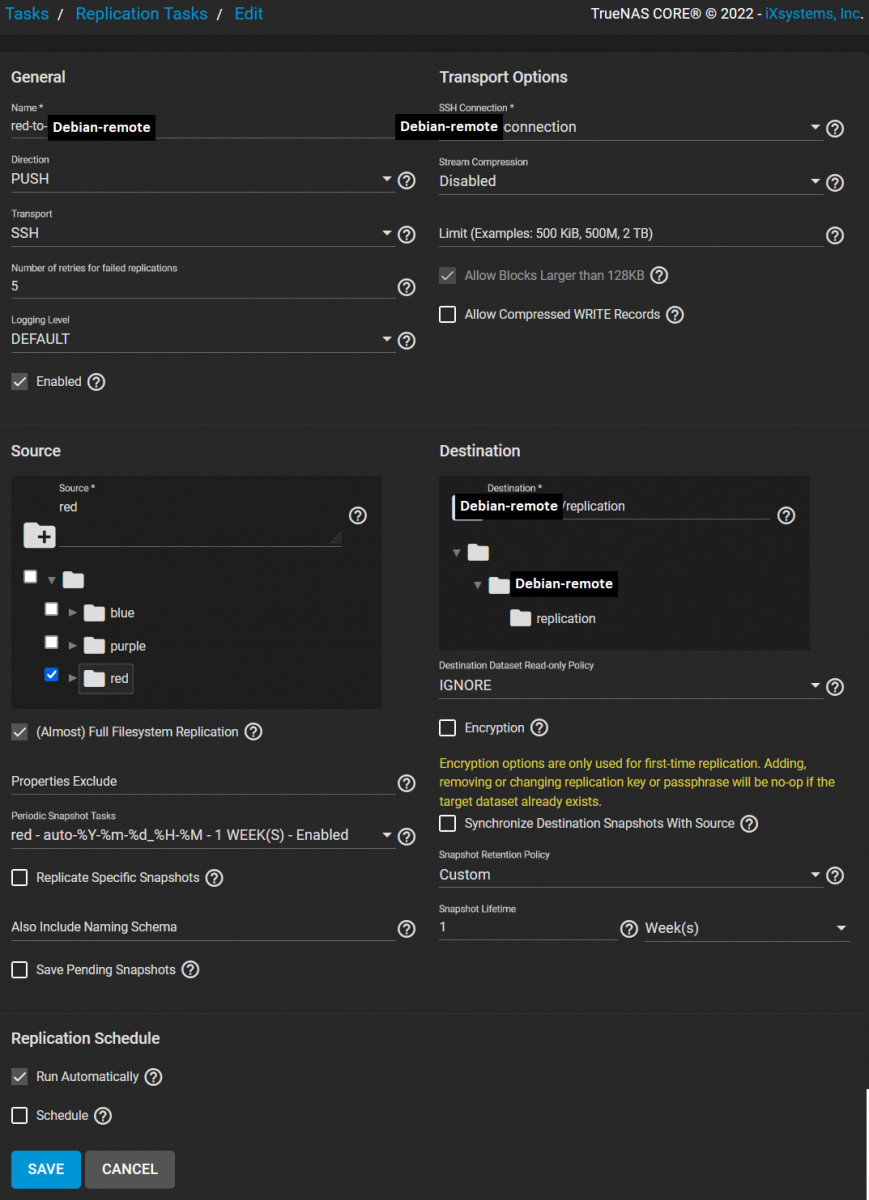Show help for Properties Exclude
This screenshot has height=1200, width=869.
point(406,783)
